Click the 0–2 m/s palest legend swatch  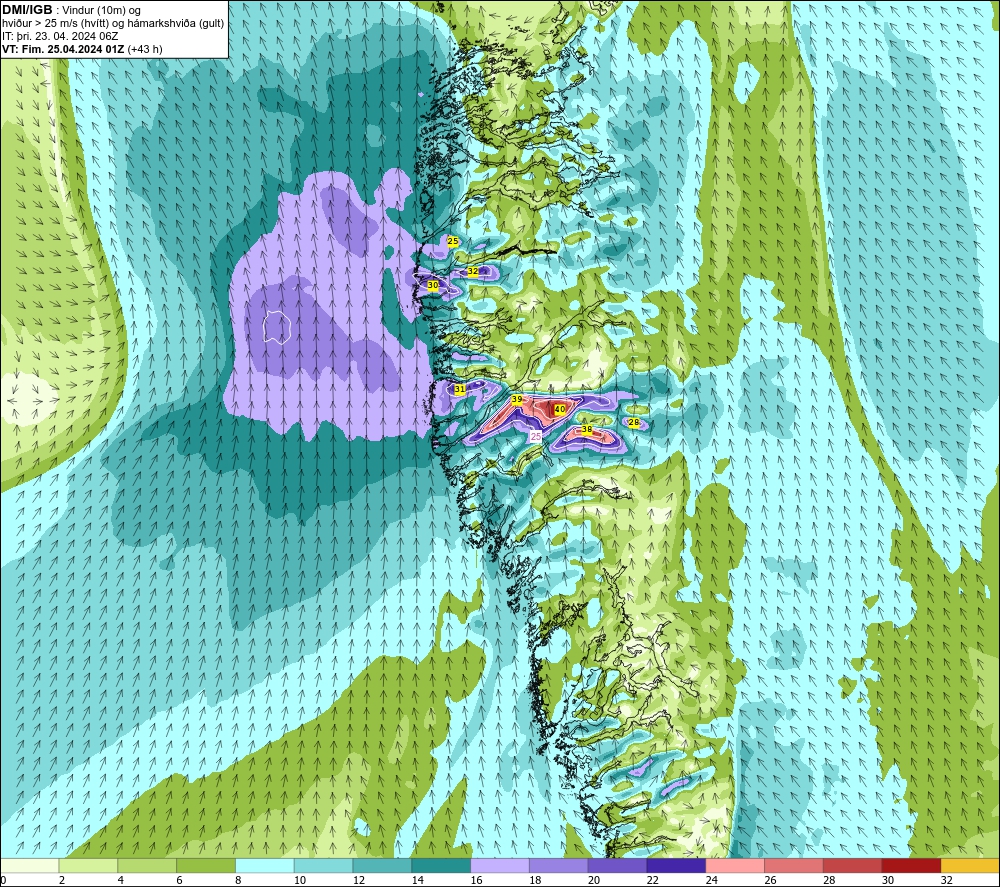[x=29, y=865]
